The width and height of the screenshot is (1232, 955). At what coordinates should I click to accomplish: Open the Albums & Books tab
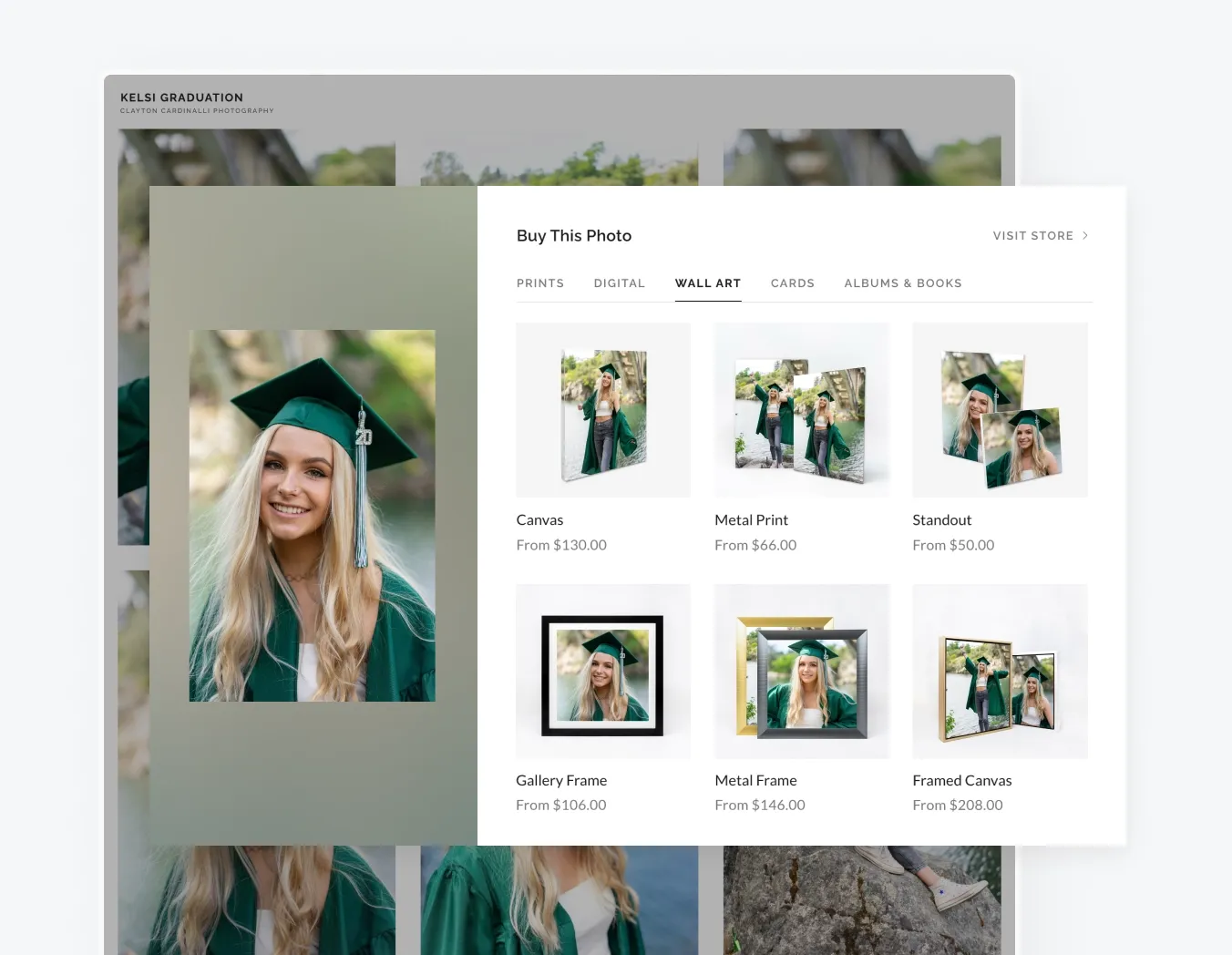(903, 282)
